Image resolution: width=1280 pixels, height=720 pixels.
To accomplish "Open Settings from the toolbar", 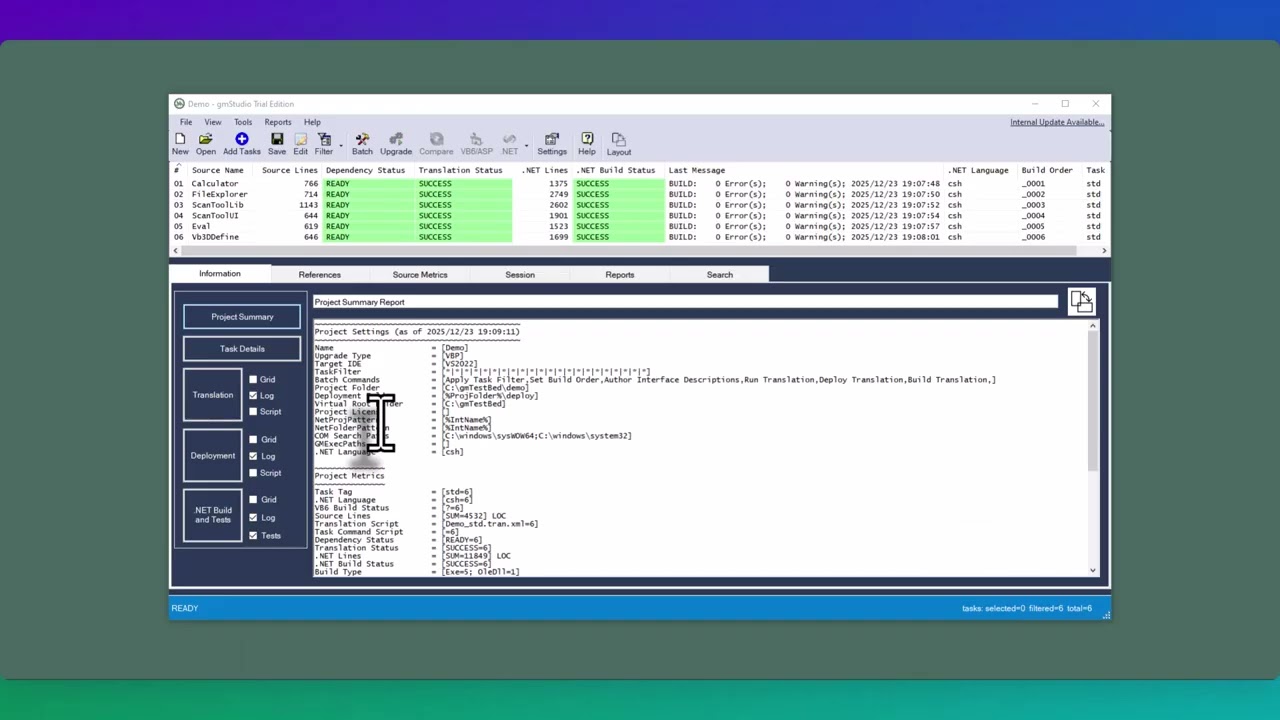I will tap(552, 144).
